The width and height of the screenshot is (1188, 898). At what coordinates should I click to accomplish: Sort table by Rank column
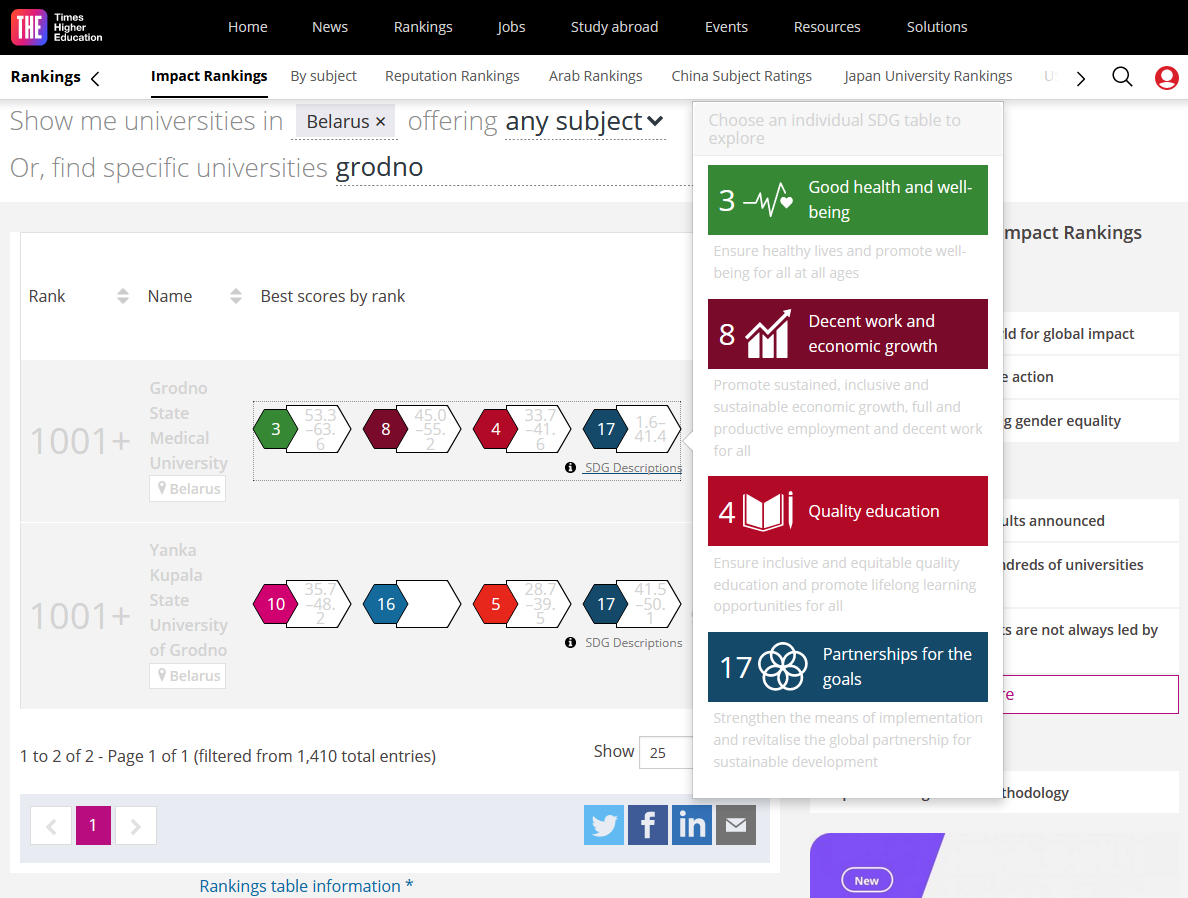point(123,296)
